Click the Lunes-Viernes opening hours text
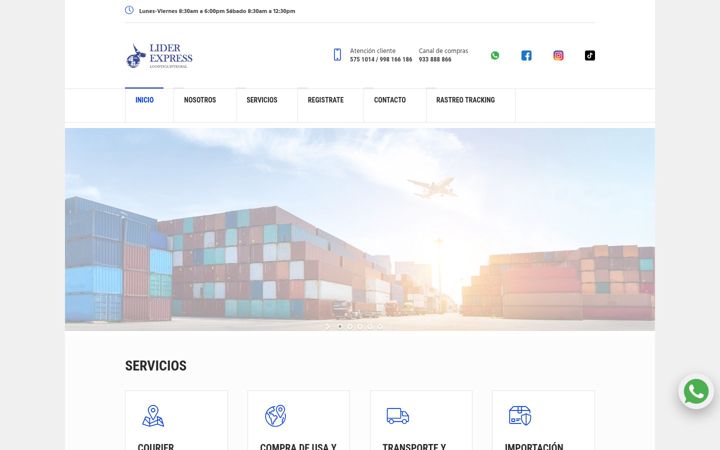 coord(217,11)
